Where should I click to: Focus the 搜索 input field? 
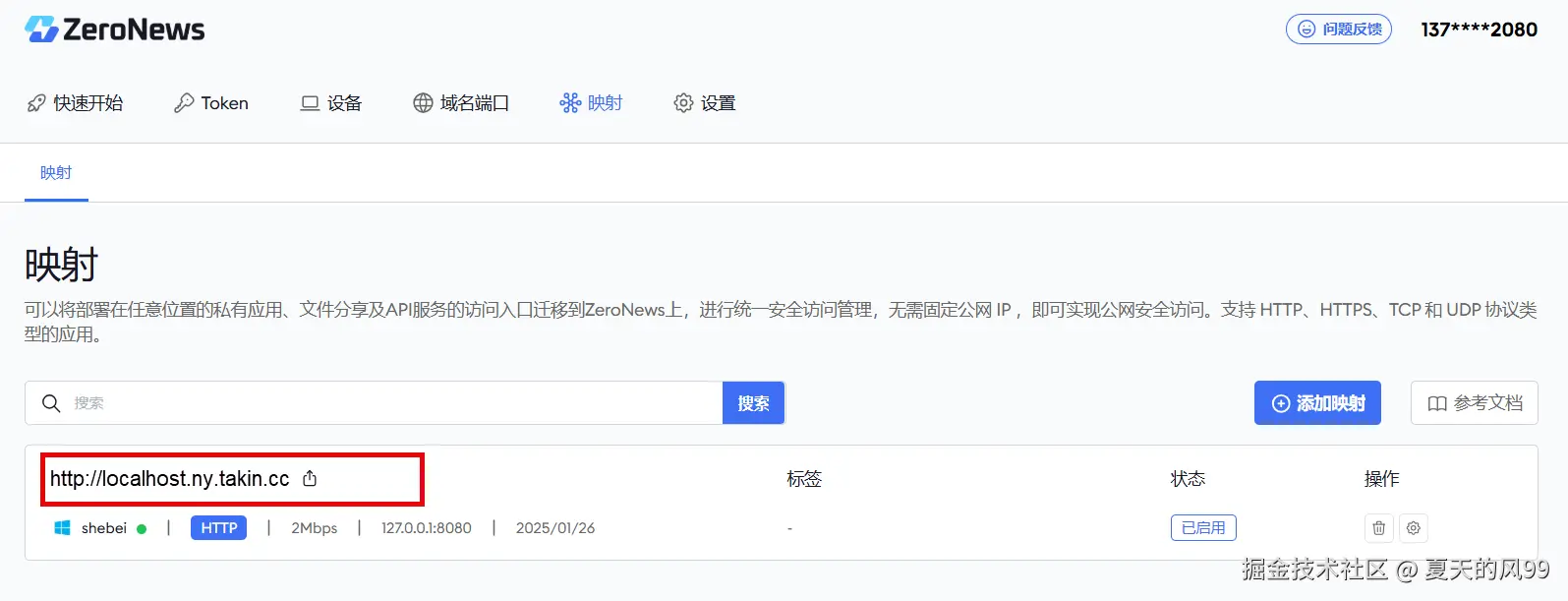click(374, 403)
